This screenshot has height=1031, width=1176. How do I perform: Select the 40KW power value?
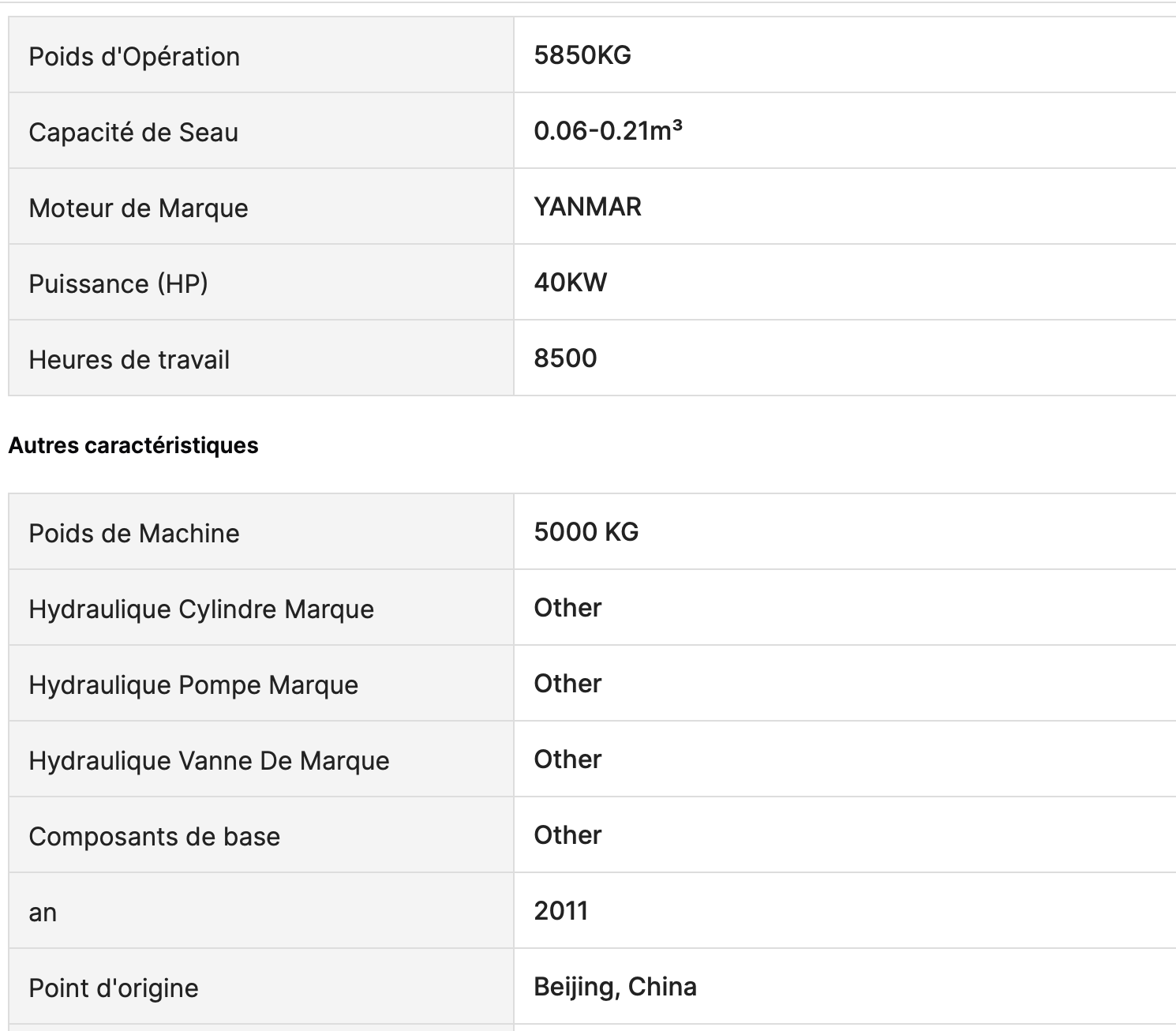tap(570, 283)
